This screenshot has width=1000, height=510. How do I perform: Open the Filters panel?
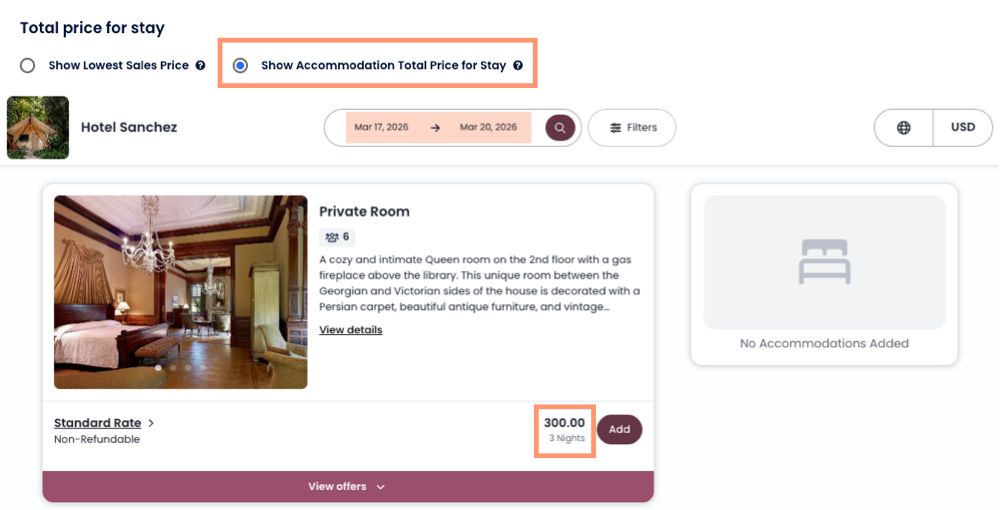[x=633, y=128]
